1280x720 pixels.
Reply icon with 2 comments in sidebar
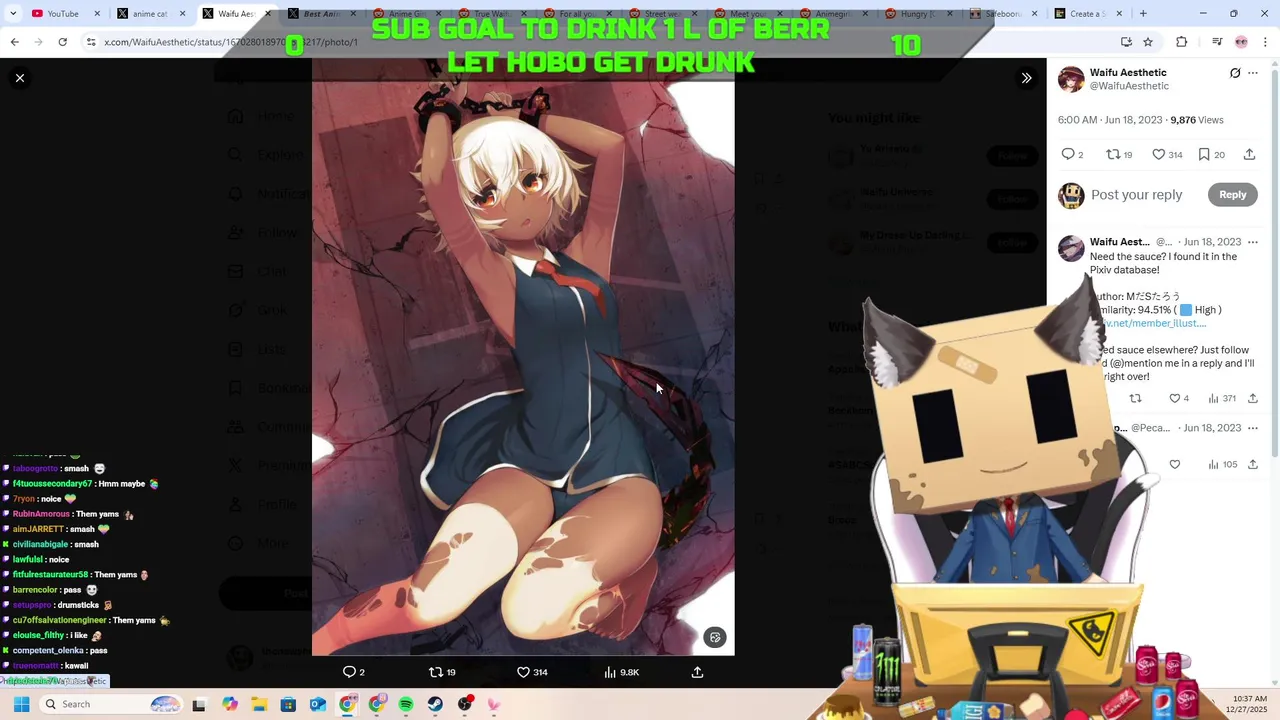1068,154
